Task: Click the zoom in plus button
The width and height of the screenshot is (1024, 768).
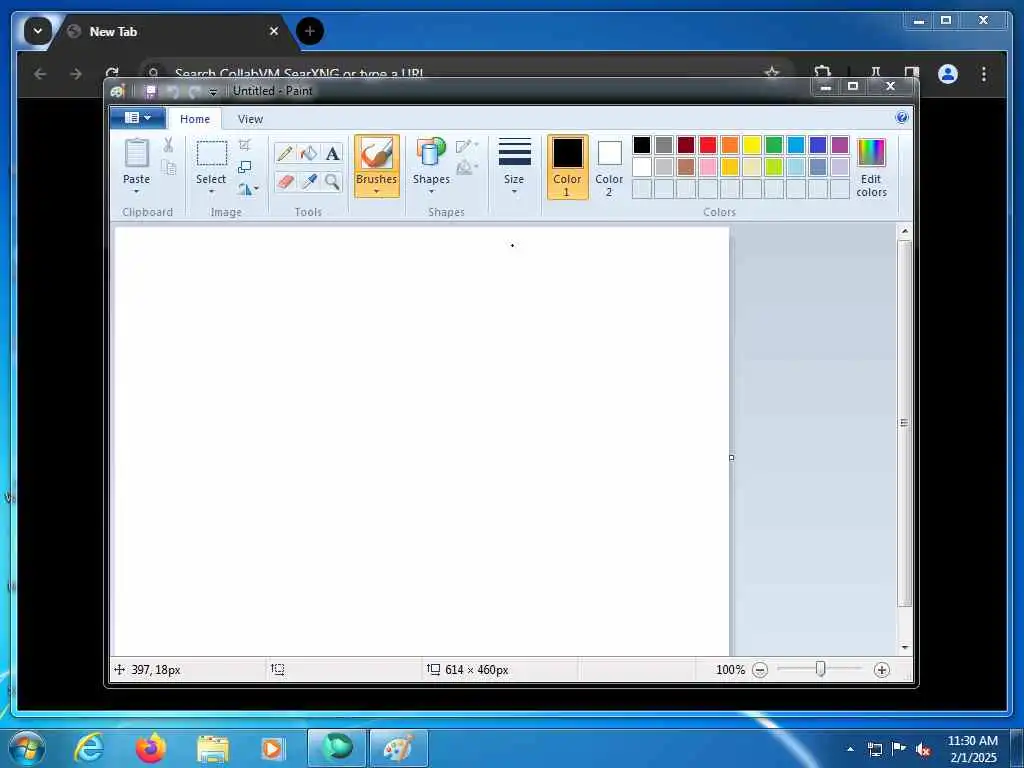Action: (881, 669)
